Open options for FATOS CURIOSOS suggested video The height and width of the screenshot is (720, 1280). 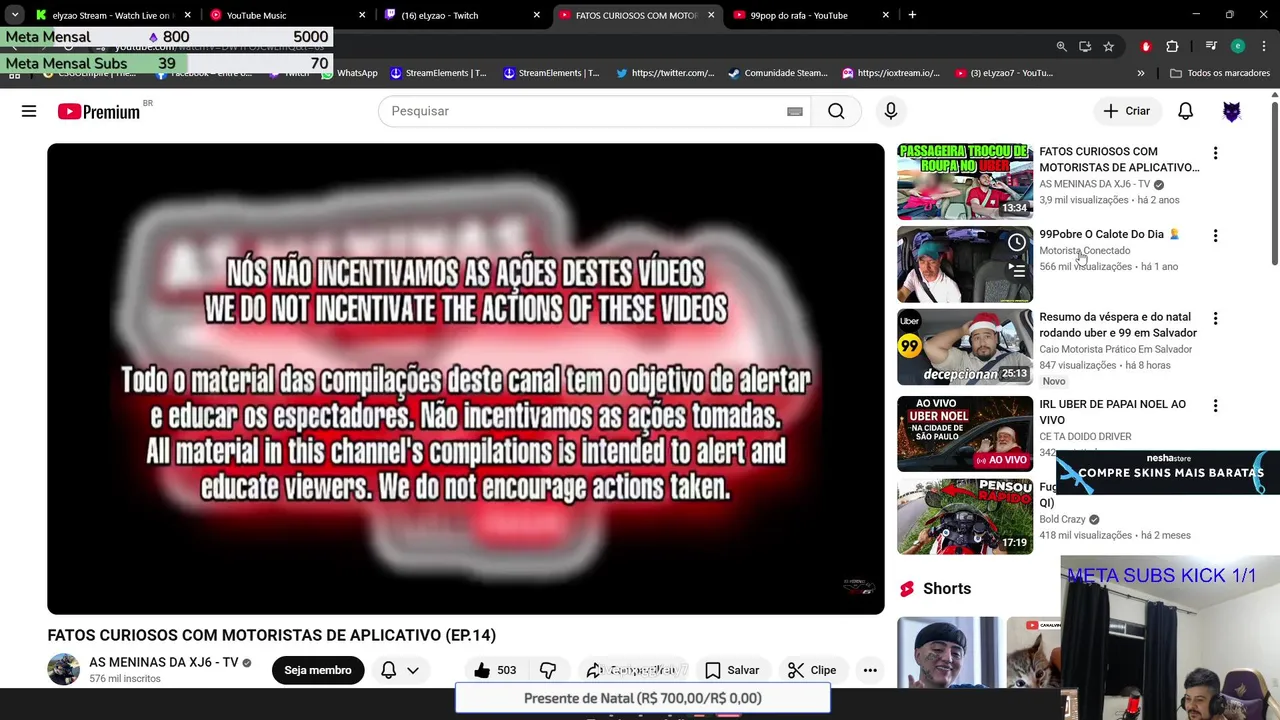(1215, 153)
